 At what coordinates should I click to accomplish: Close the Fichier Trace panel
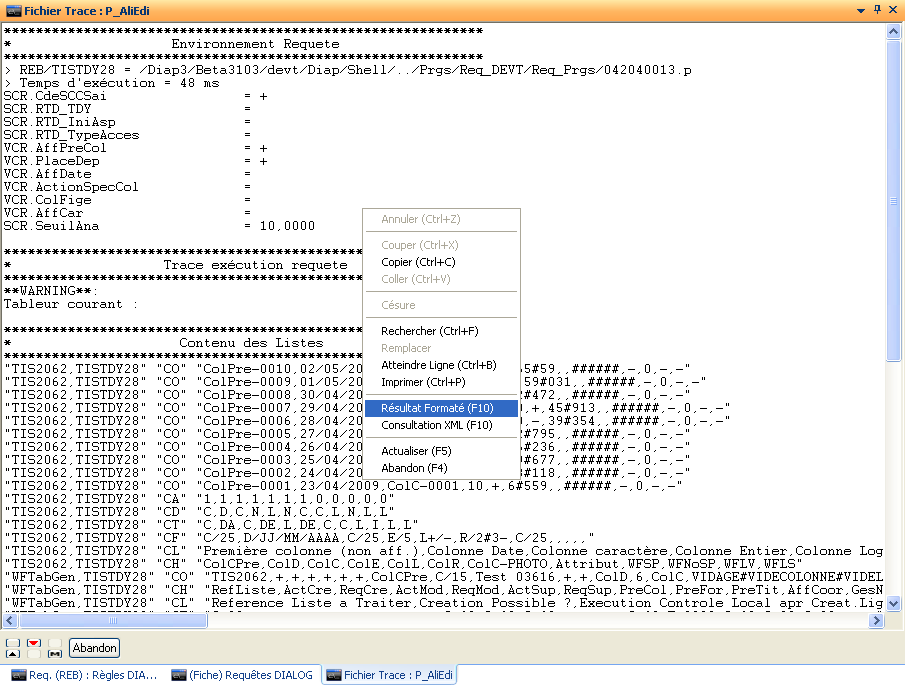(x=893, y=9)
